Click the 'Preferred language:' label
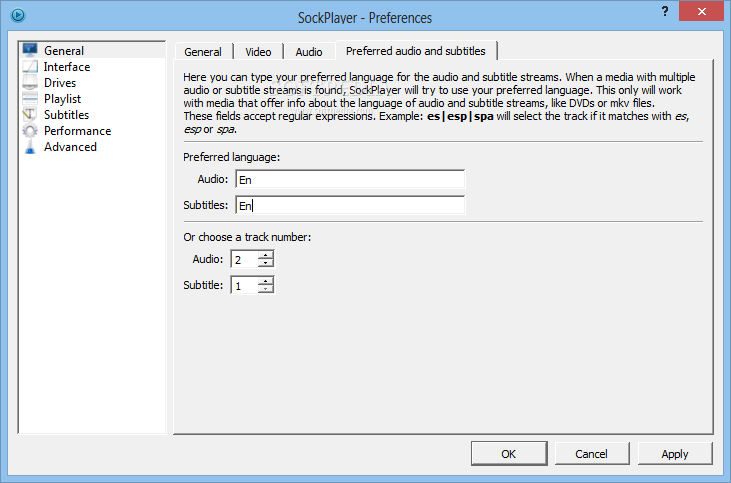The width and height of the screenshot is (731, 483). click(231, 157)
